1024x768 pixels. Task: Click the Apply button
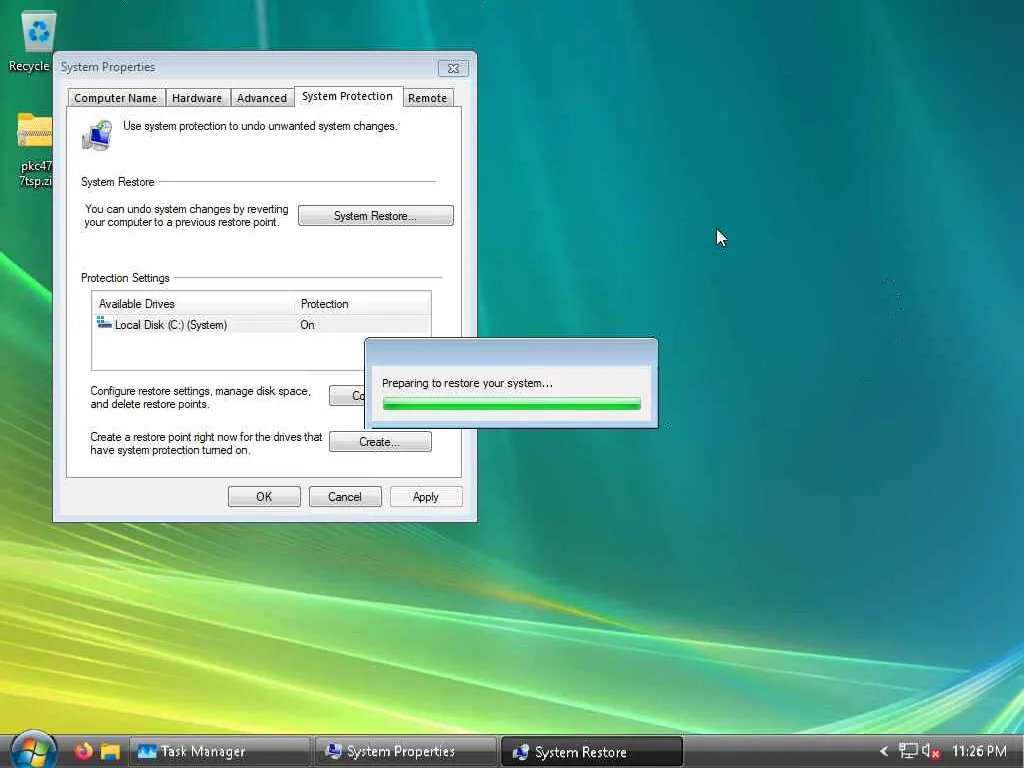pos(426,497)
